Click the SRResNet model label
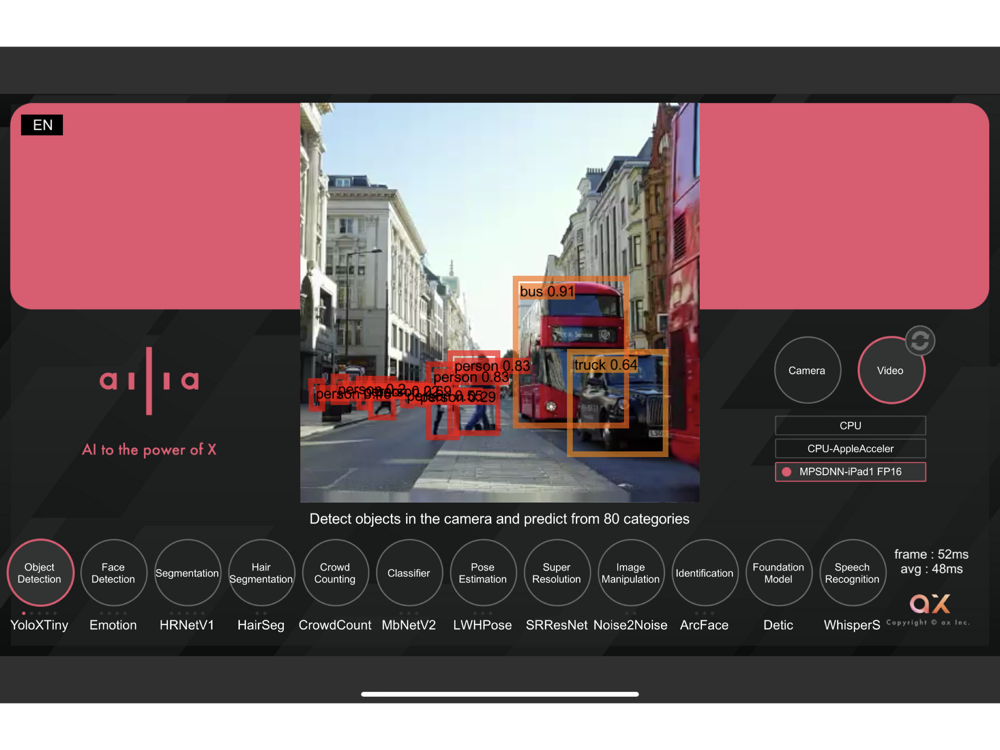Viewport: 1000px width, 750px height. click(556, 625)
